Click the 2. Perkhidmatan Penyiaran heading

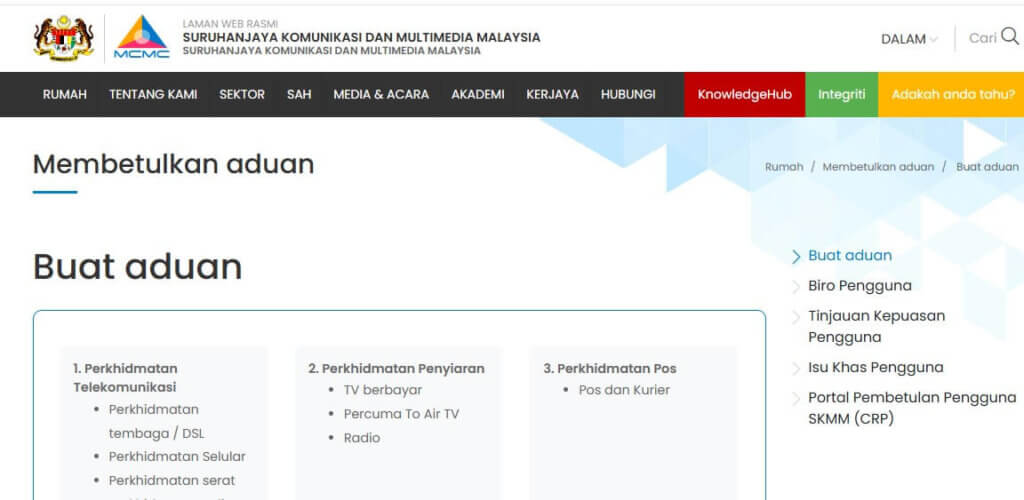click(396, 369)
